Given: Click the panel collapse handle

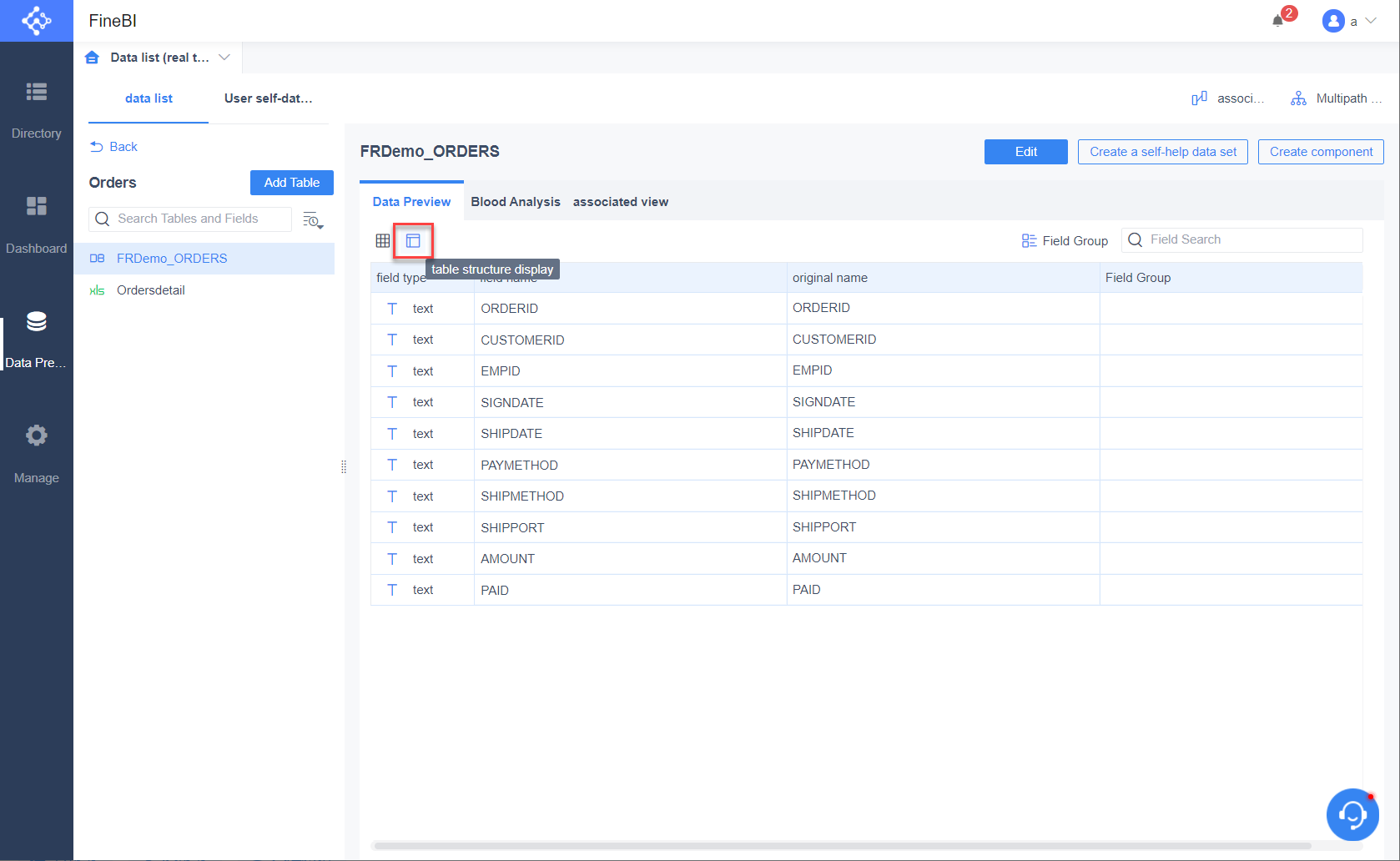Looking at the screenshot, I should point(344,467).
